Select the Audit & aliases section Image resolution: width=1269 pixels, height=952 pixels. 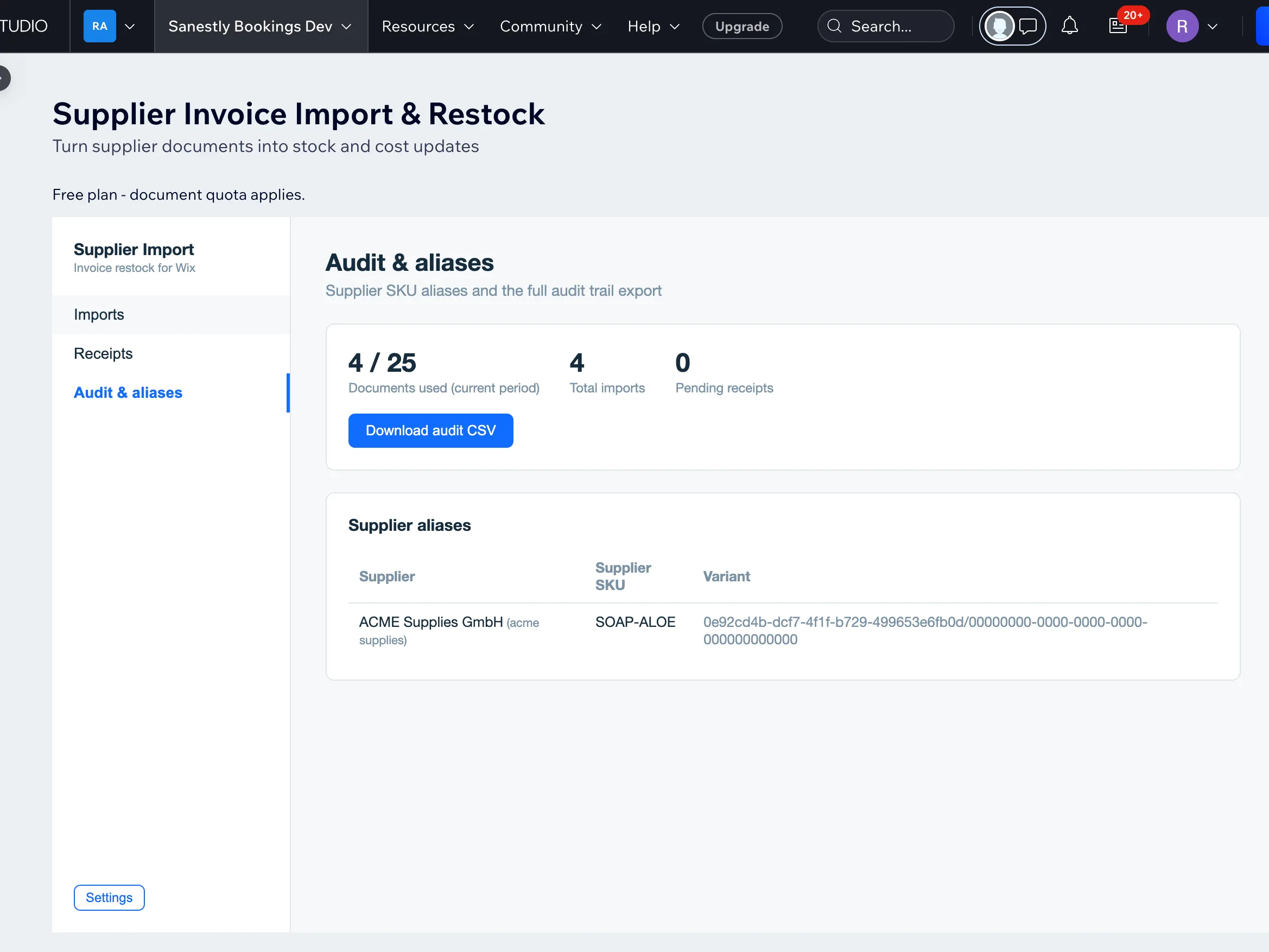tap(171, 392)
